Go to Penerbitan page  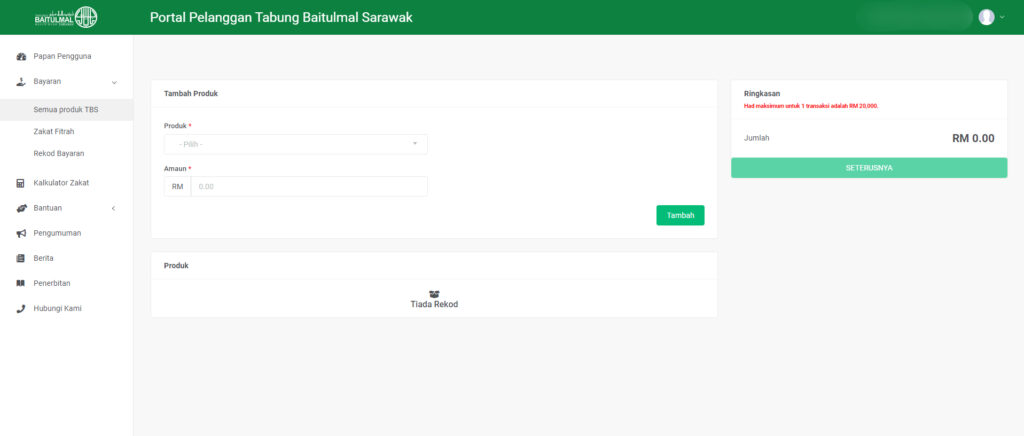coord(52,283)
